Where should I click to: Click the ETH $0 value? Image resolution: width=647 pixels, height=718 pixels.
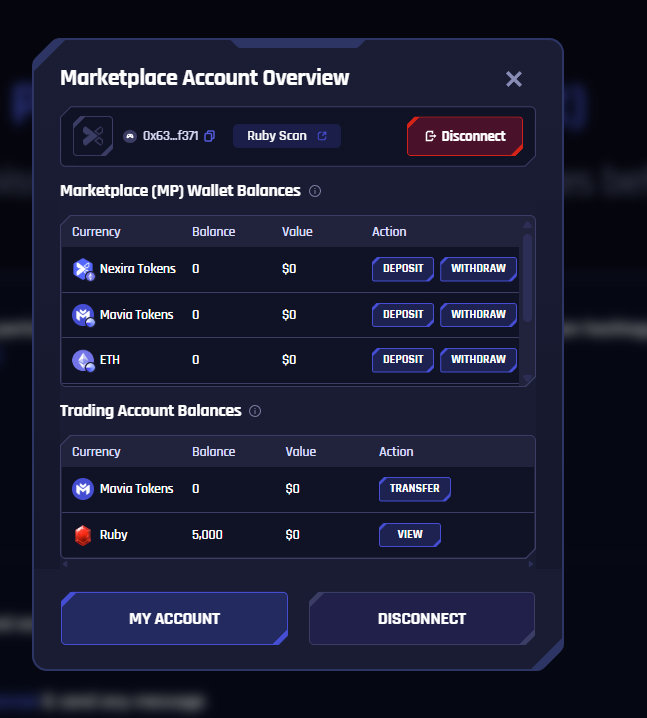[289, 360]
